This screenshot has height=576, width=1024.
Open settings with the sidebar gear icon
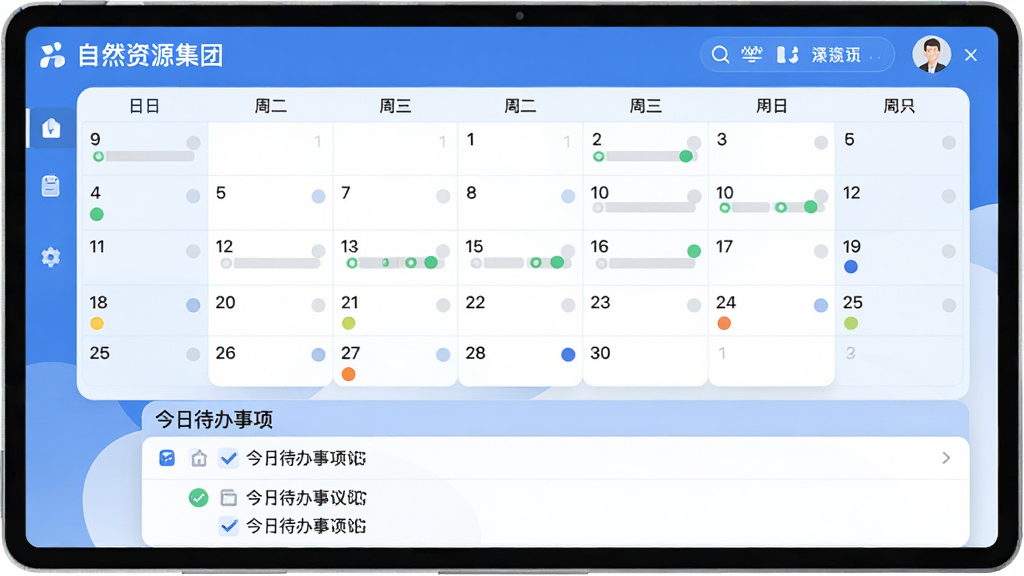[51, 257]
